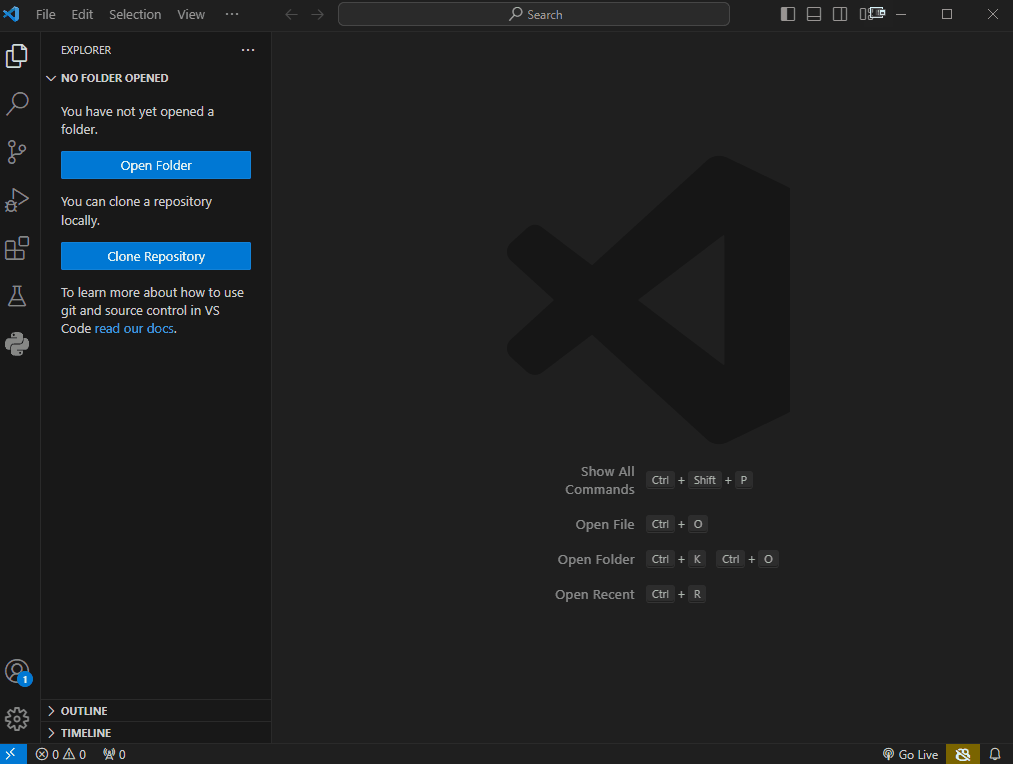This screenshot has height=764, width=1013.
Task: Open the Edit menu
Action: coord(82,14)
